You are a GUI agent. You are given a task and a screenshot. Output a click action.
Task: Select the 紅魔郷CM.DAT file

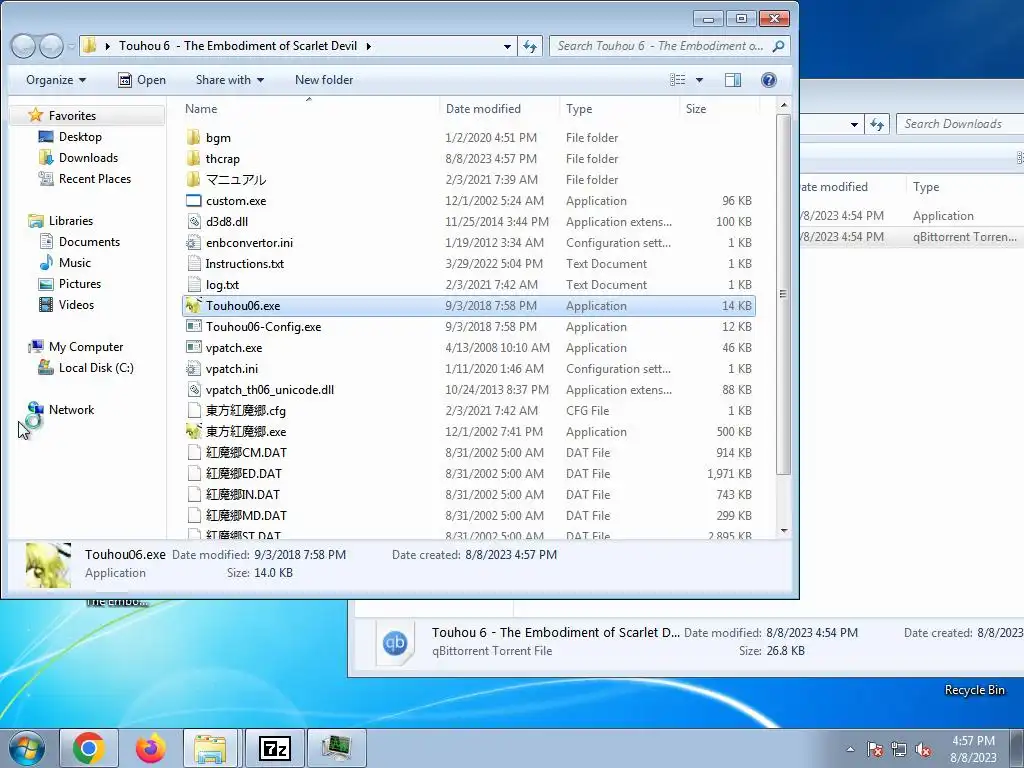tap(469, 453)
